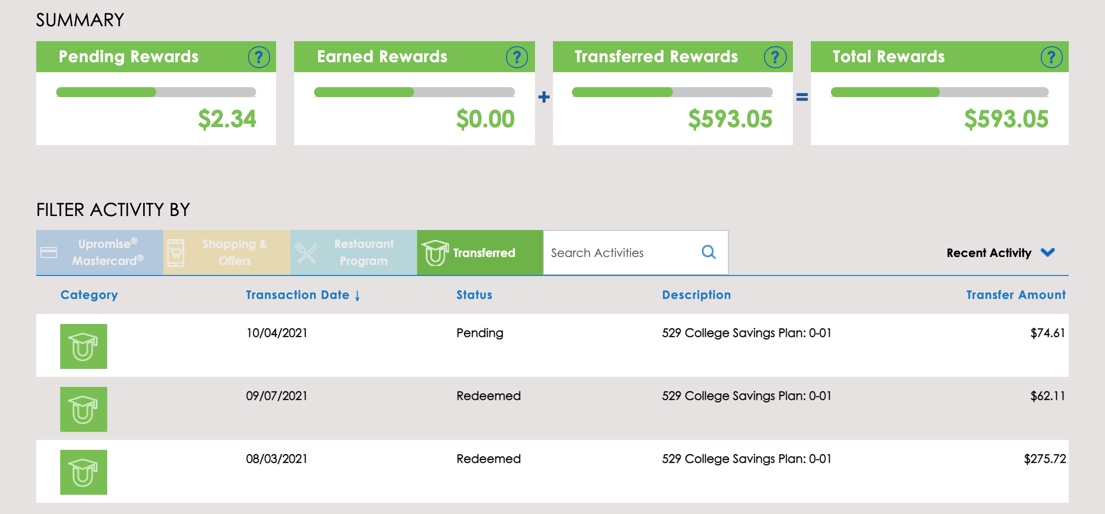Click the Transfer Amount column header
The width and height of the screenshot is (1105, 514).
pos(1015,295)
